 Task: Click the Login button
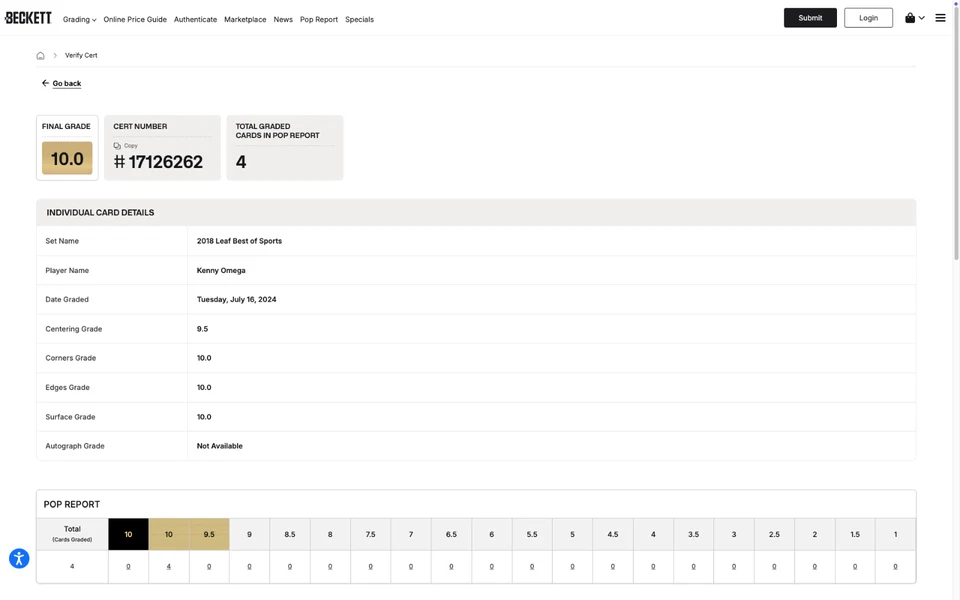(868, 18)
